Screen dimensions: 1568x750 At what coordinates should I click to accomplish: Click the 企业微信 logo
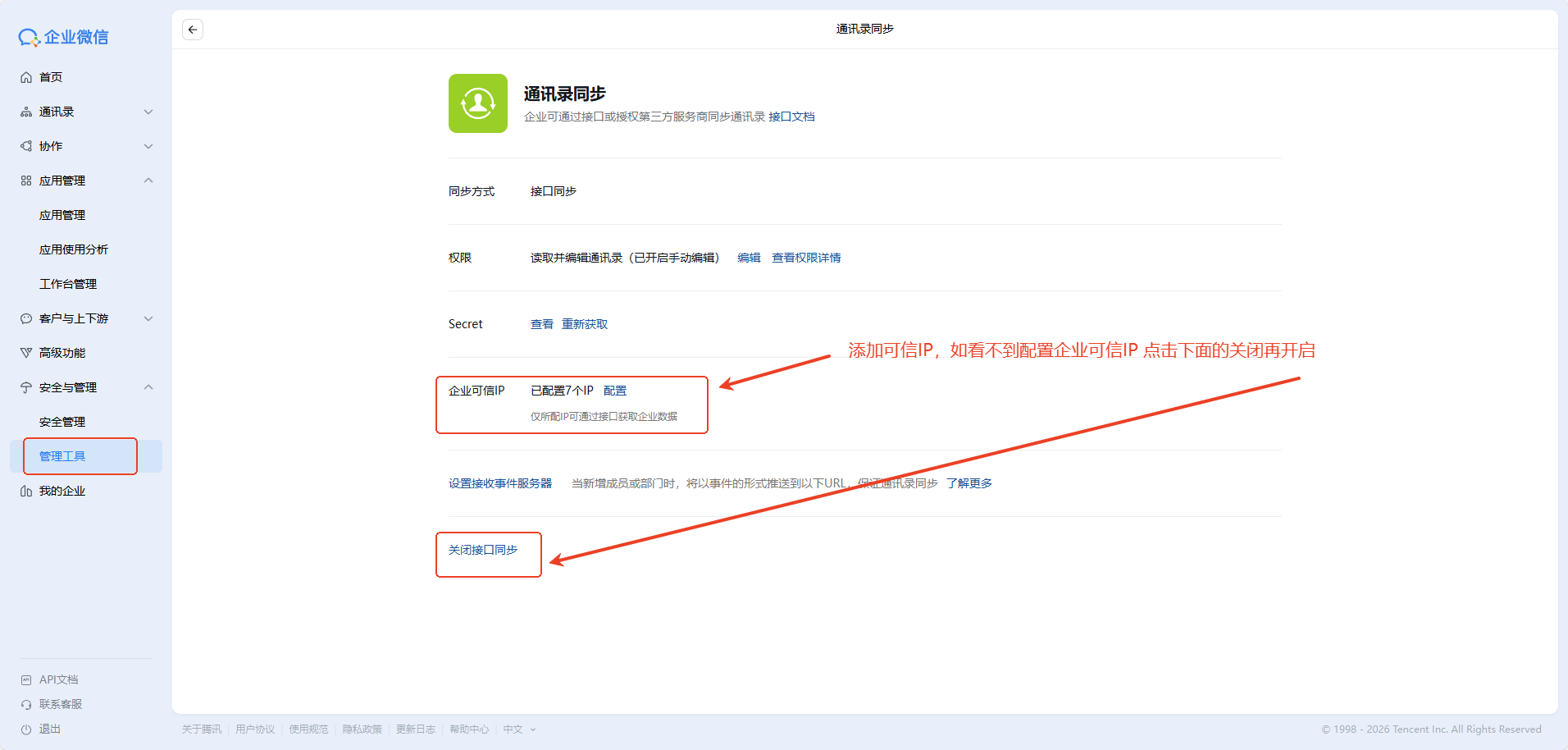64,37
